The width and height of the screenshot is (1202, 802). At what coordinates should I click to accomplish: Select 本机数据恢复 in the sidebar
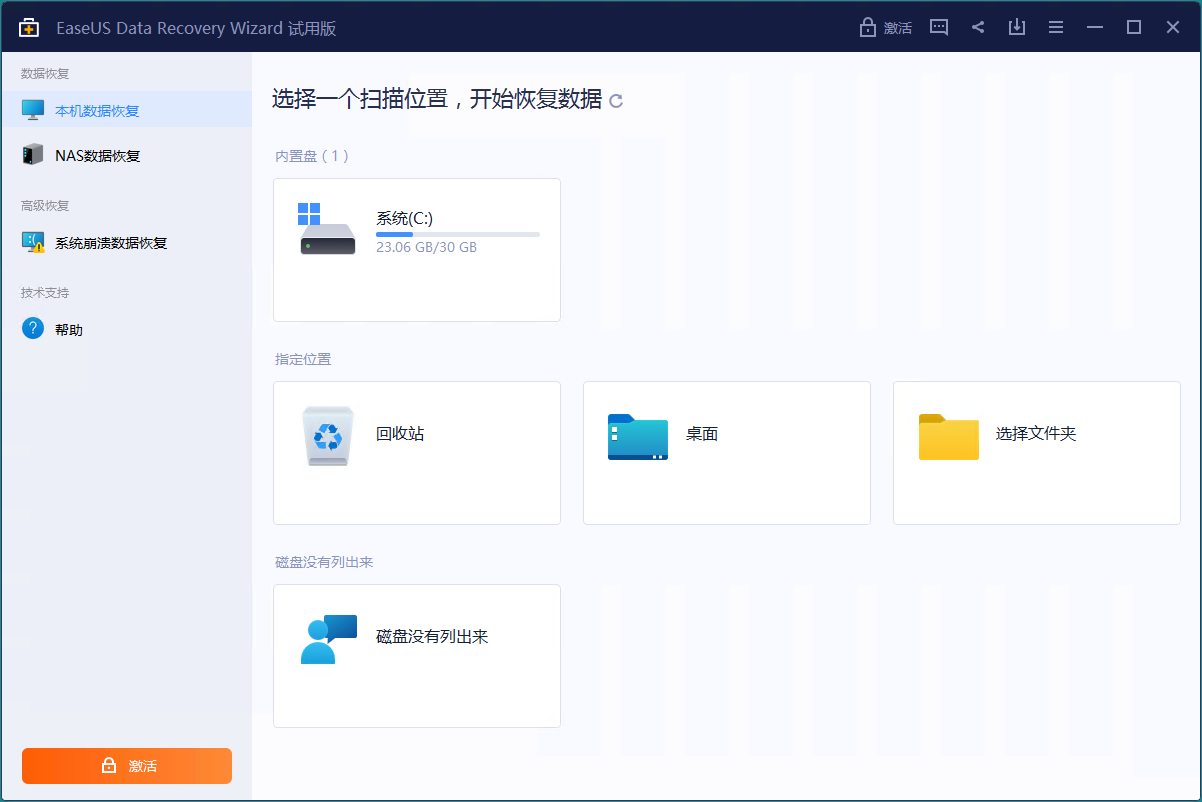(x=97, y=110)
